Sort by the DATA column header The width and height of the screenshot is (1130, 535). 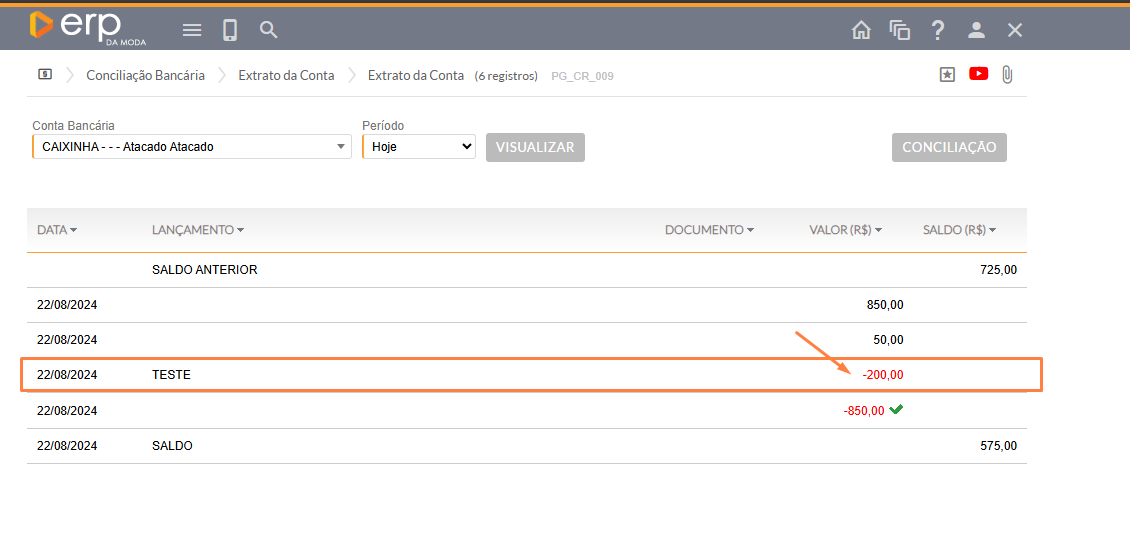[x=56, y=230]
